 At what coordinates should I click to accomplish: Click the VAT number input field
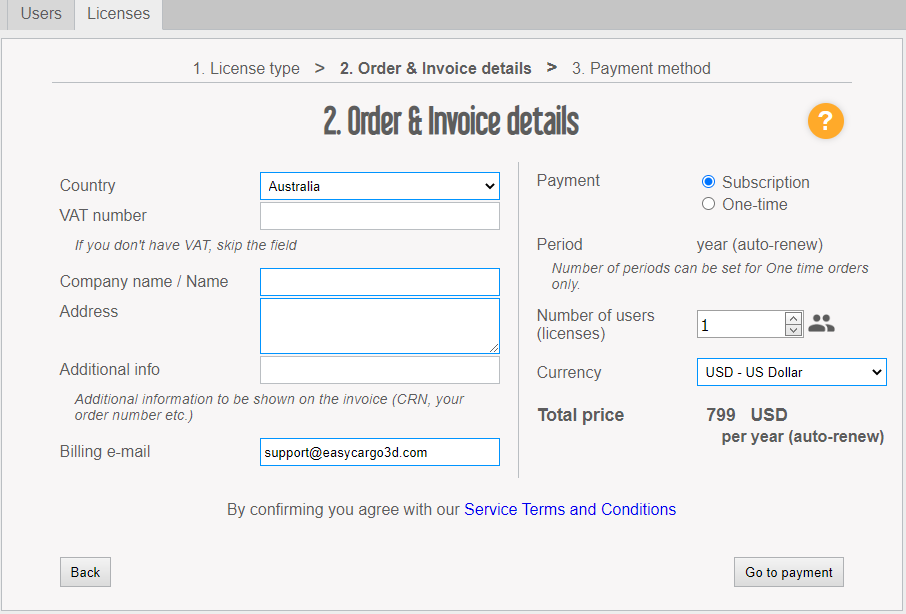pos(379,216)
